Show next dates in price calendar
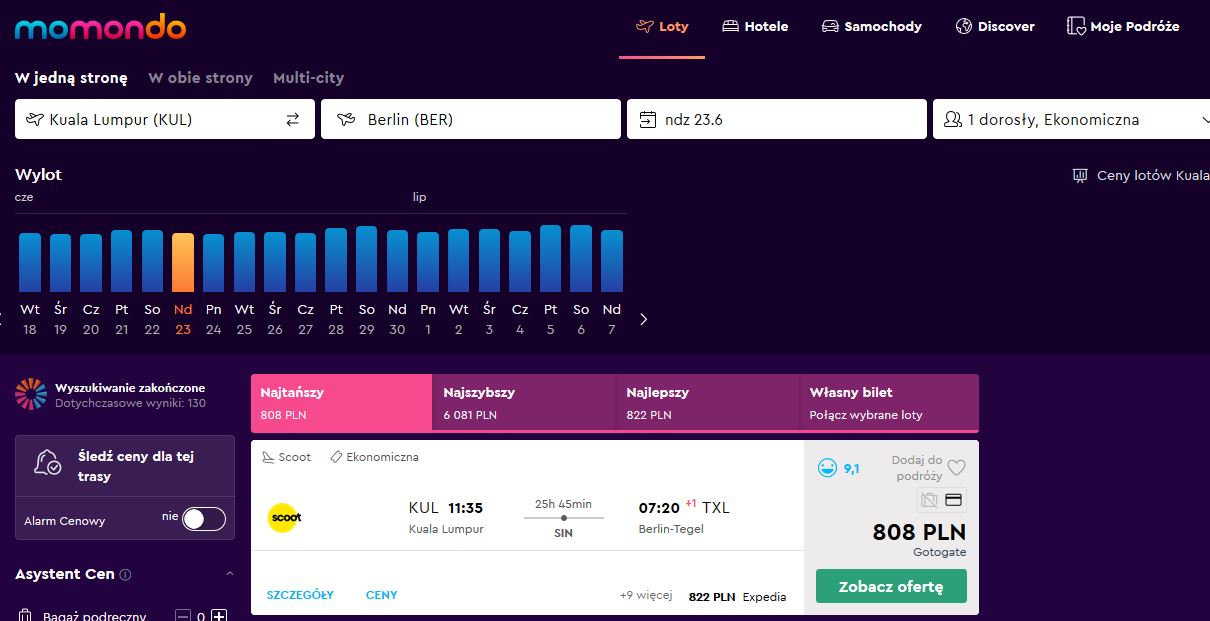Image resolution: width=1210 pixels, height=621 pixels. (643, 319)
